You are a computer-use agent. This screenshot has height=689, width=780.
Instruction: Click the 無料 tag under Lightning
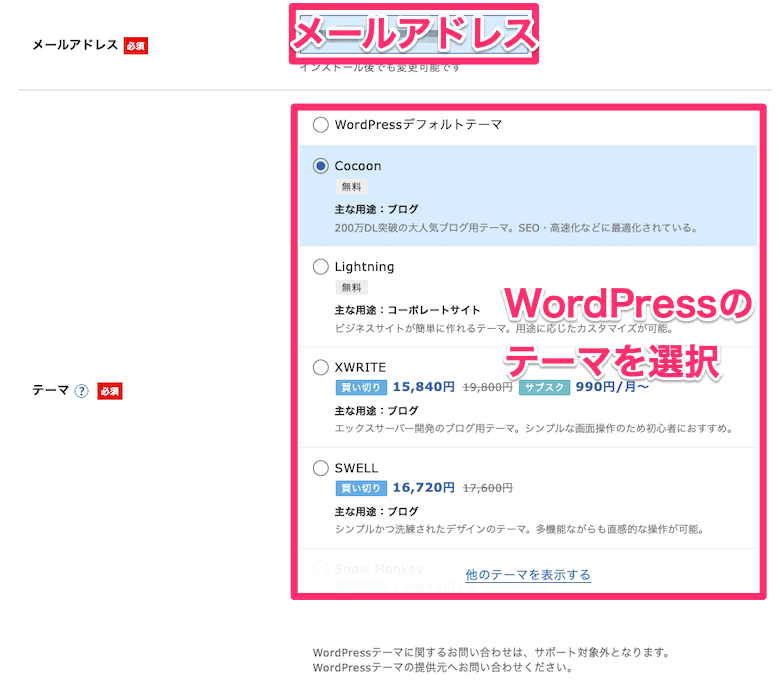[352, 287]
